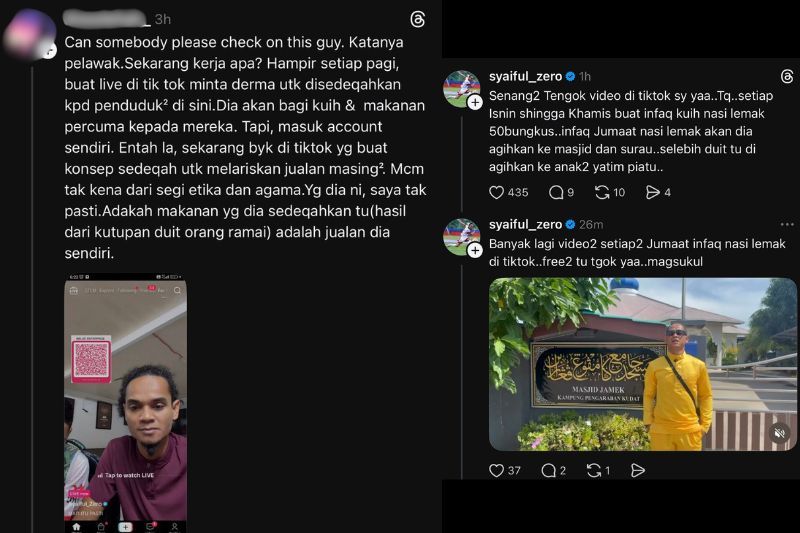Share the mosque video post
This screenshot has width=800, height=533.
click(x=638, y=470)
